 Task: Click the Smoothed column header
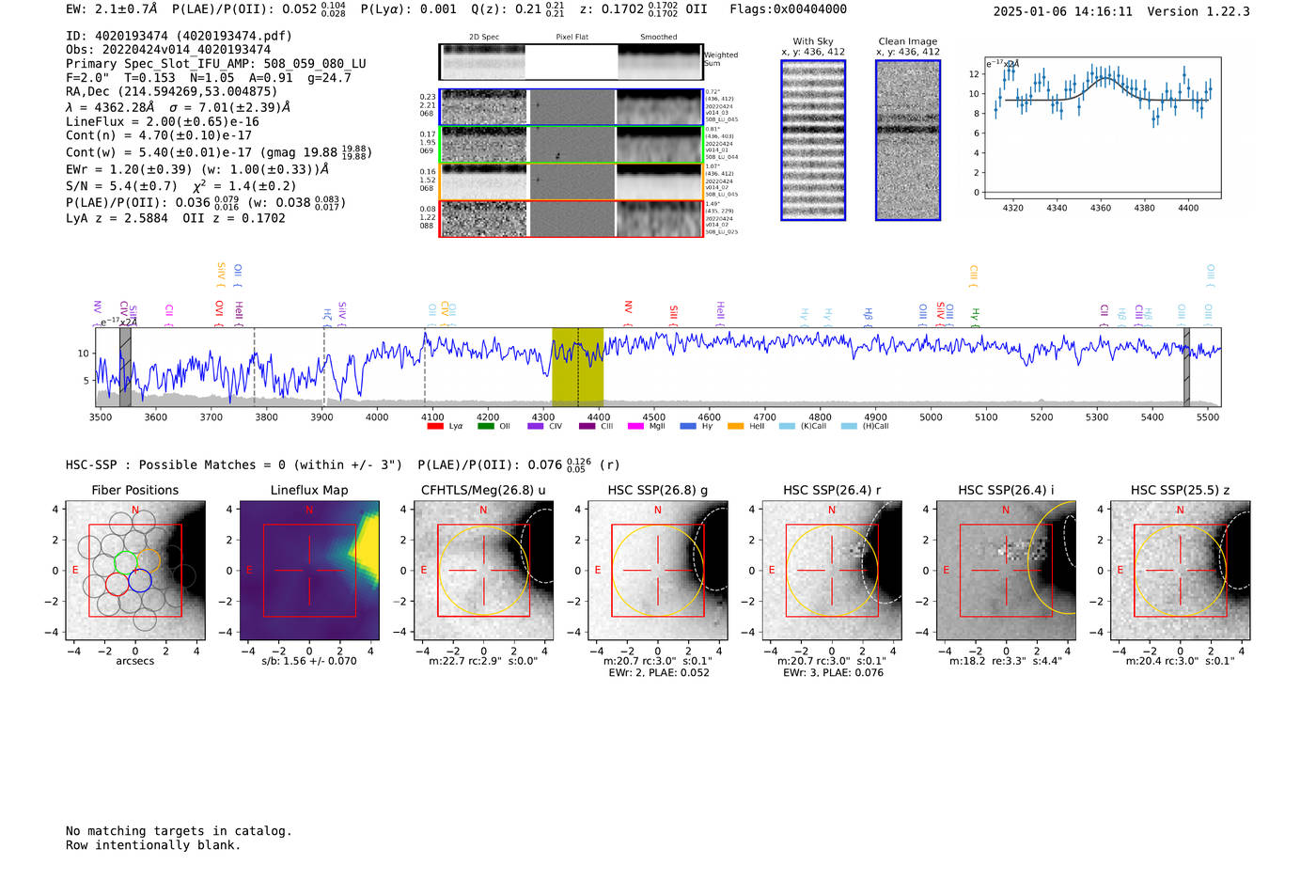coord(658,37)
